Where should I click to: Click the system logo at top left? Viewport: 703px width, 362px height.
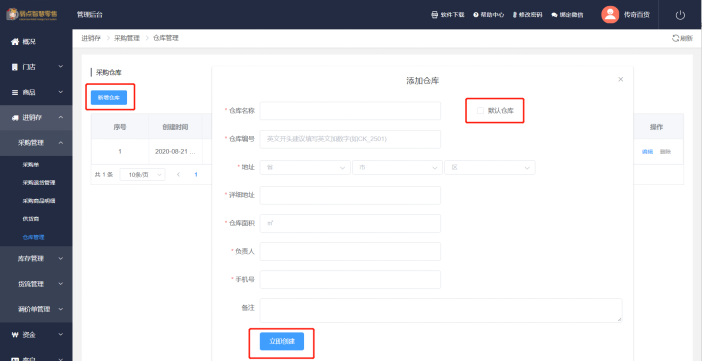coord(32,14)
